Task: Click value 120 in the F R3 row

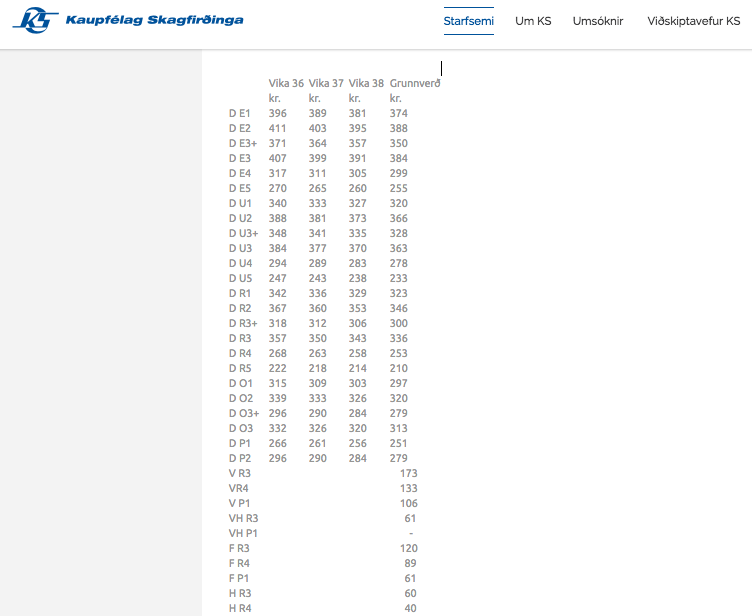Action: [x=408, y=548]
